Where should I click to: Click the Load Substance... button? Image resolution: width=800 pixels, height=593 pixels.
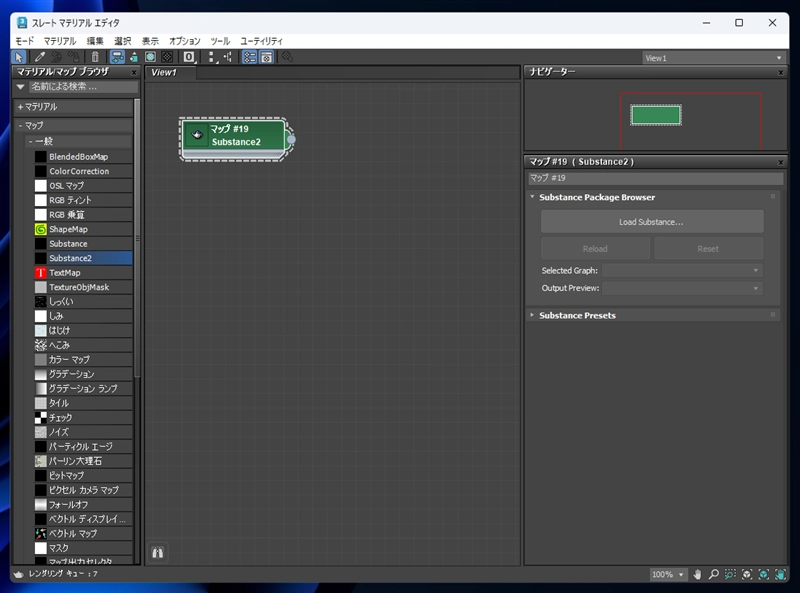coord(651,222)
